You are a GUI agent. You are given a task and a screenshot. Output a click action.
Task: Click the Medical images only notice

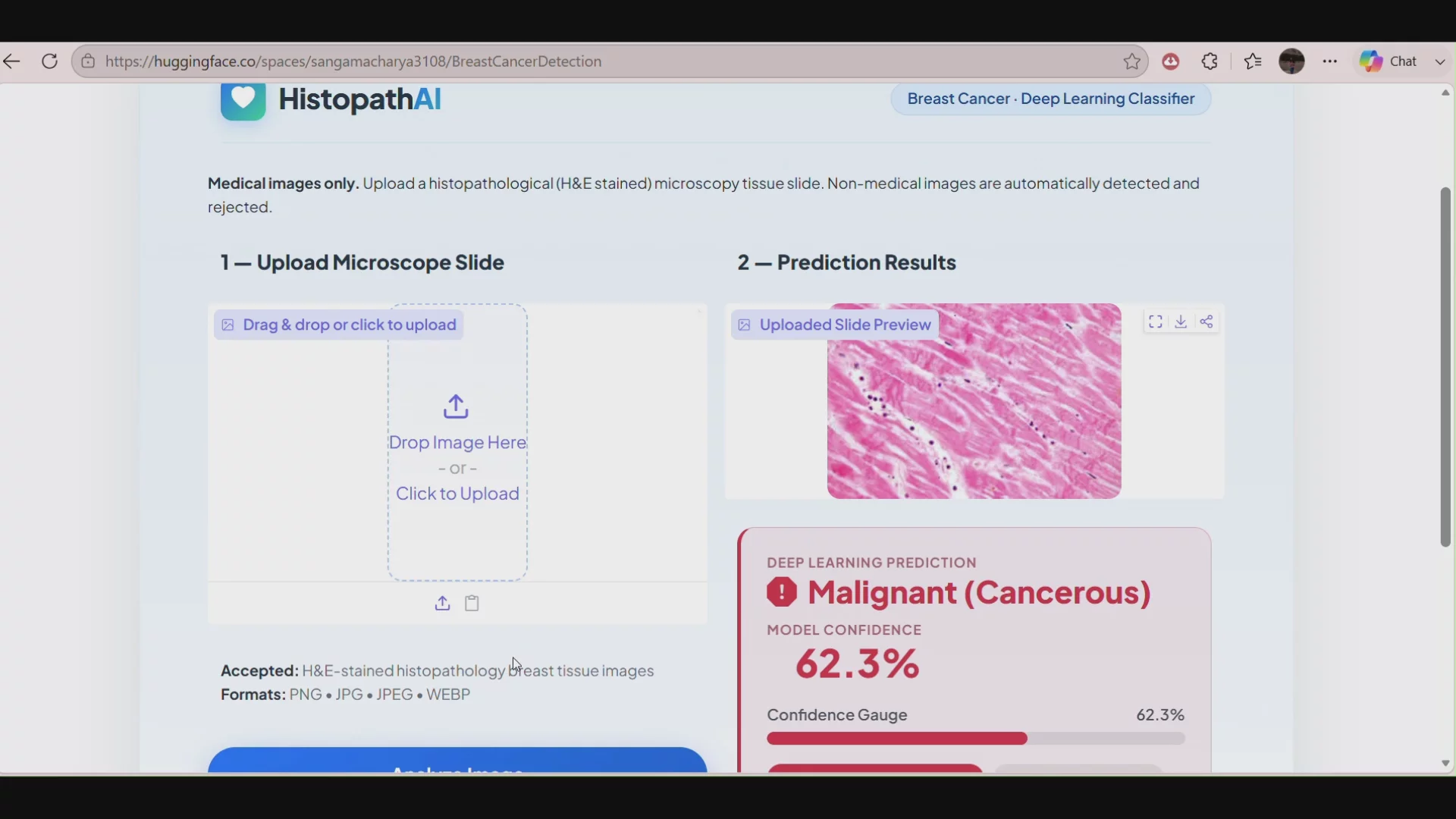point(704,195)
